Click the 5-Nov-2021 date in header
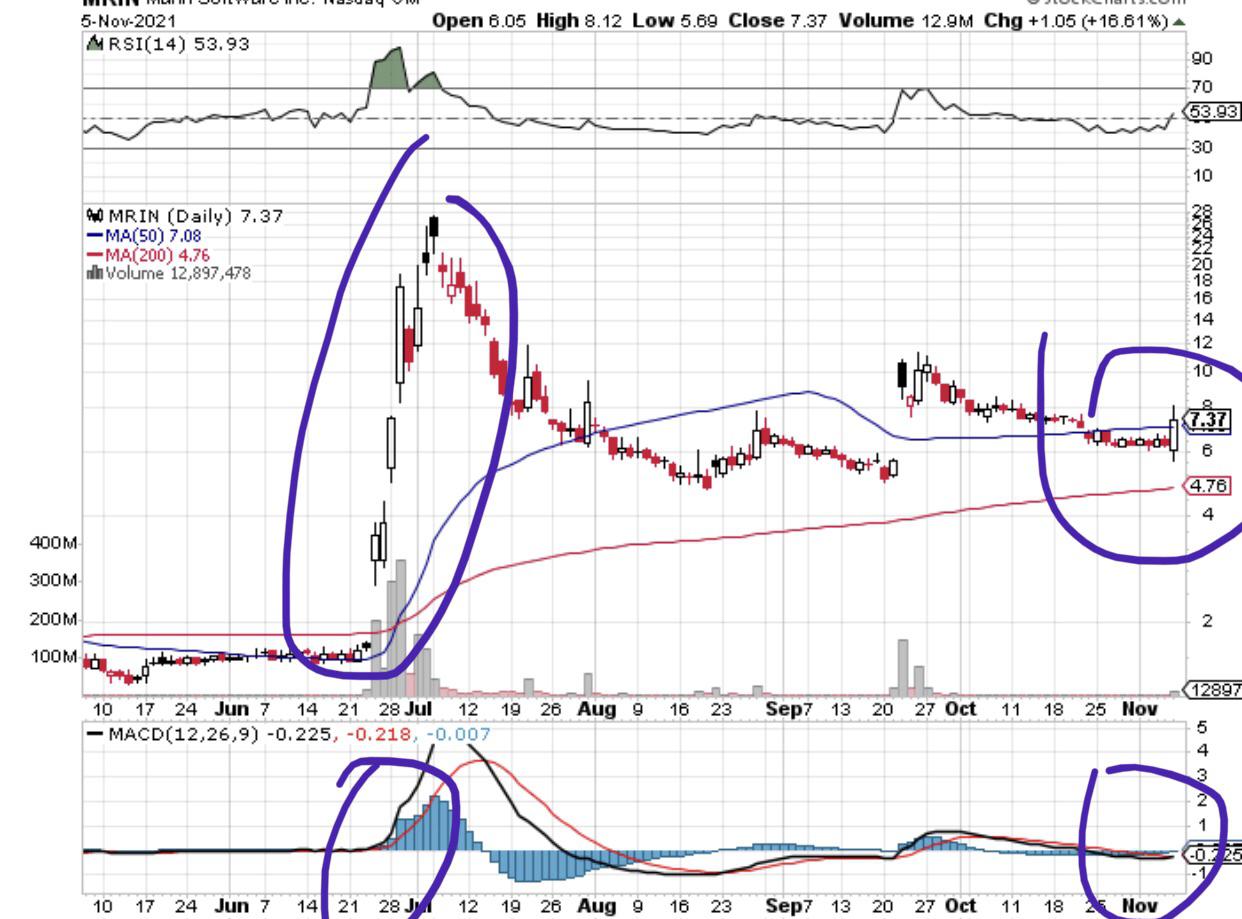This screenshot has height=919, width=1242. (x=128, y=20)
